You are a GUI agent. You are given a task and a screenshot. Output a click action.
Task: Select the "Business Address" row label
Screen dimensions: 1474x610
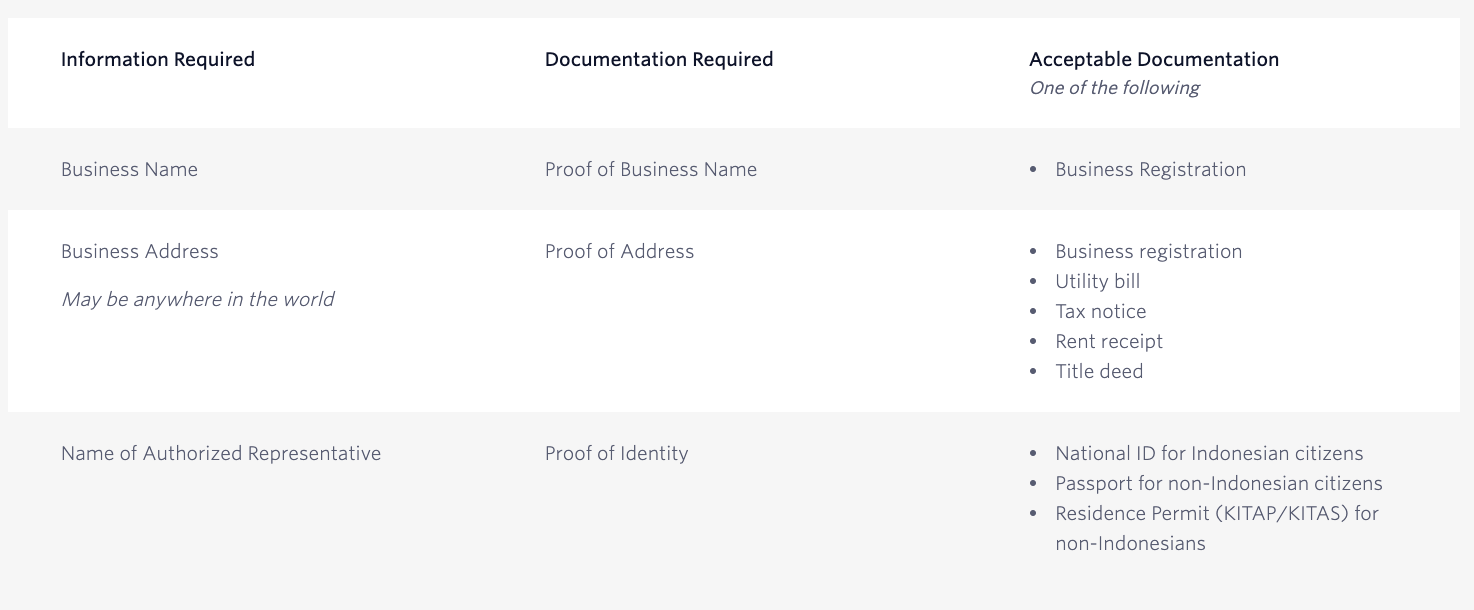pos(139,252)
